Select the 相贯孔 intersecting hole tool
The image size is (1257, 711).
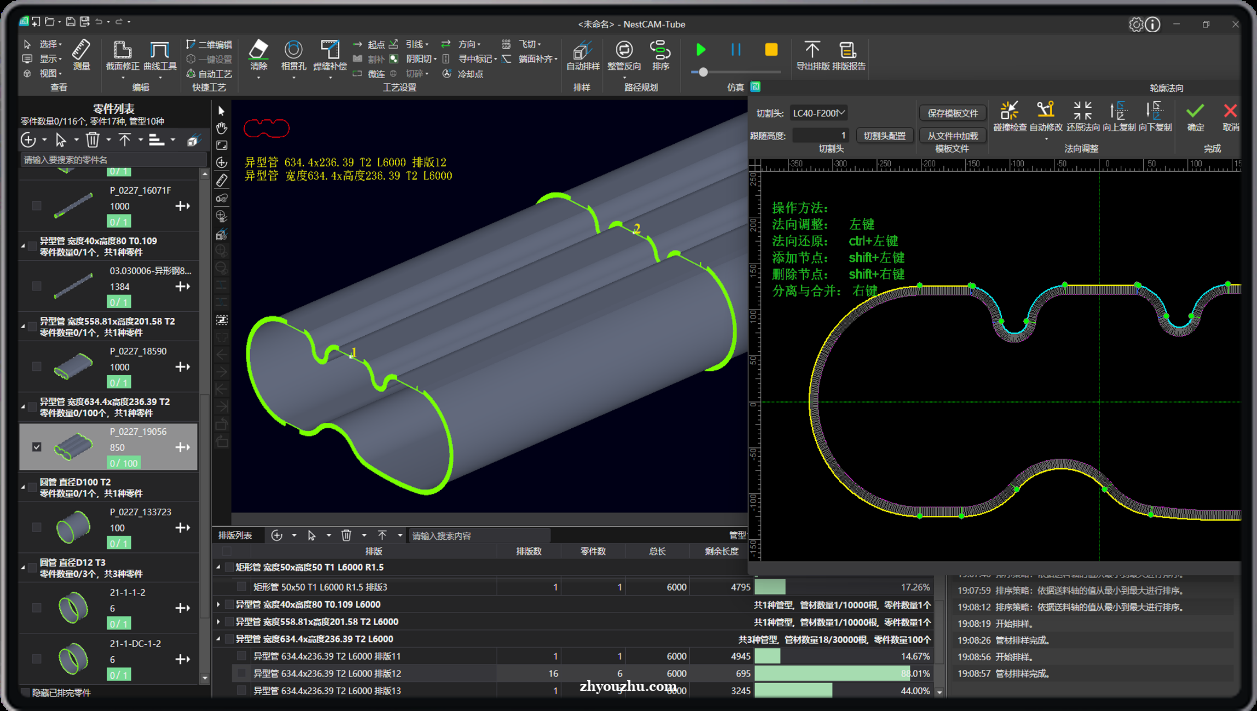(294, 55)
